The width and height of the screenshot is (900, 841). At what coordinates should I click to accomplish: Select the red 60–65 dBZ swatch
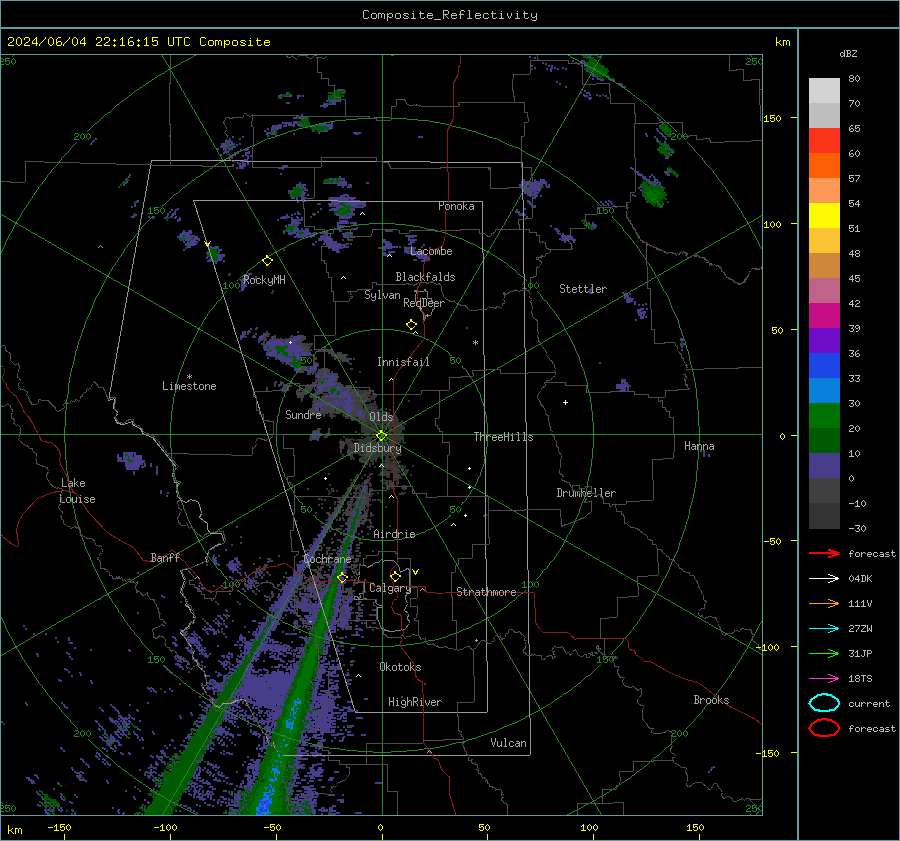[824, 140]
